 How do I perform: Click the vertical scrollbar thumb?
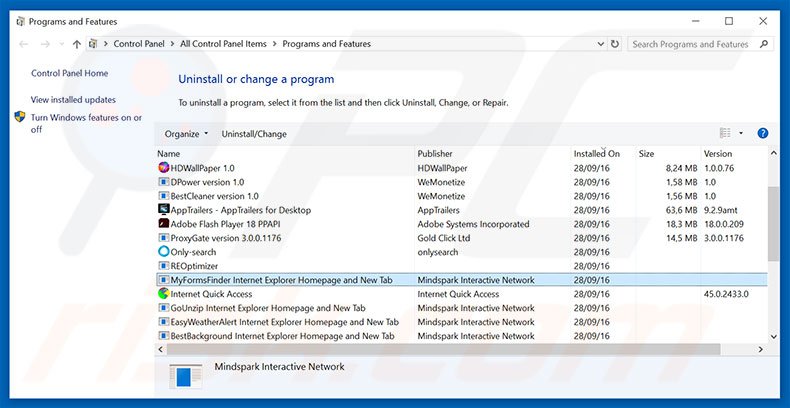pyautogui.click(x=773, y=223)
